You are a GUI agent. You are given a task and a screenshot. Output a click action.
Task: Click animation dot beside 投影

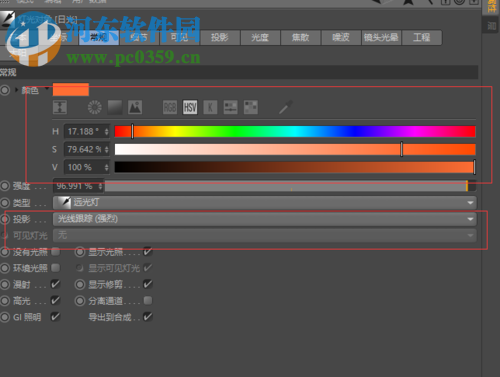(5, 219)
